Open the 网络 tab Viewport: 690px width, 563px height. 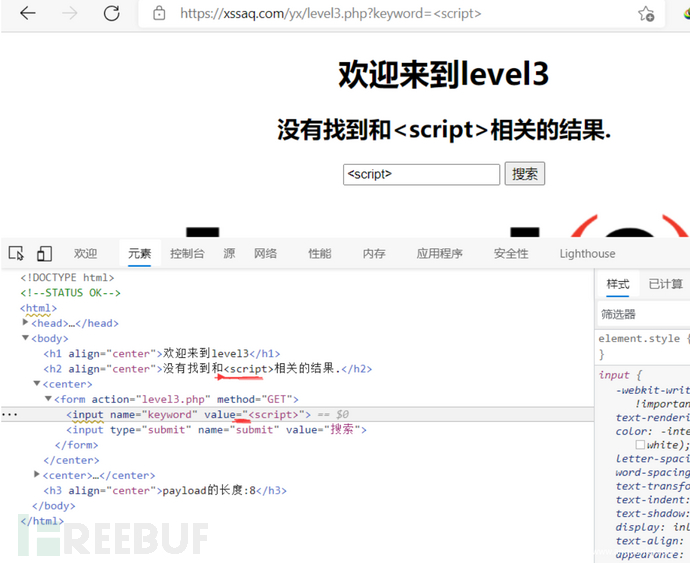coord(265,254)
